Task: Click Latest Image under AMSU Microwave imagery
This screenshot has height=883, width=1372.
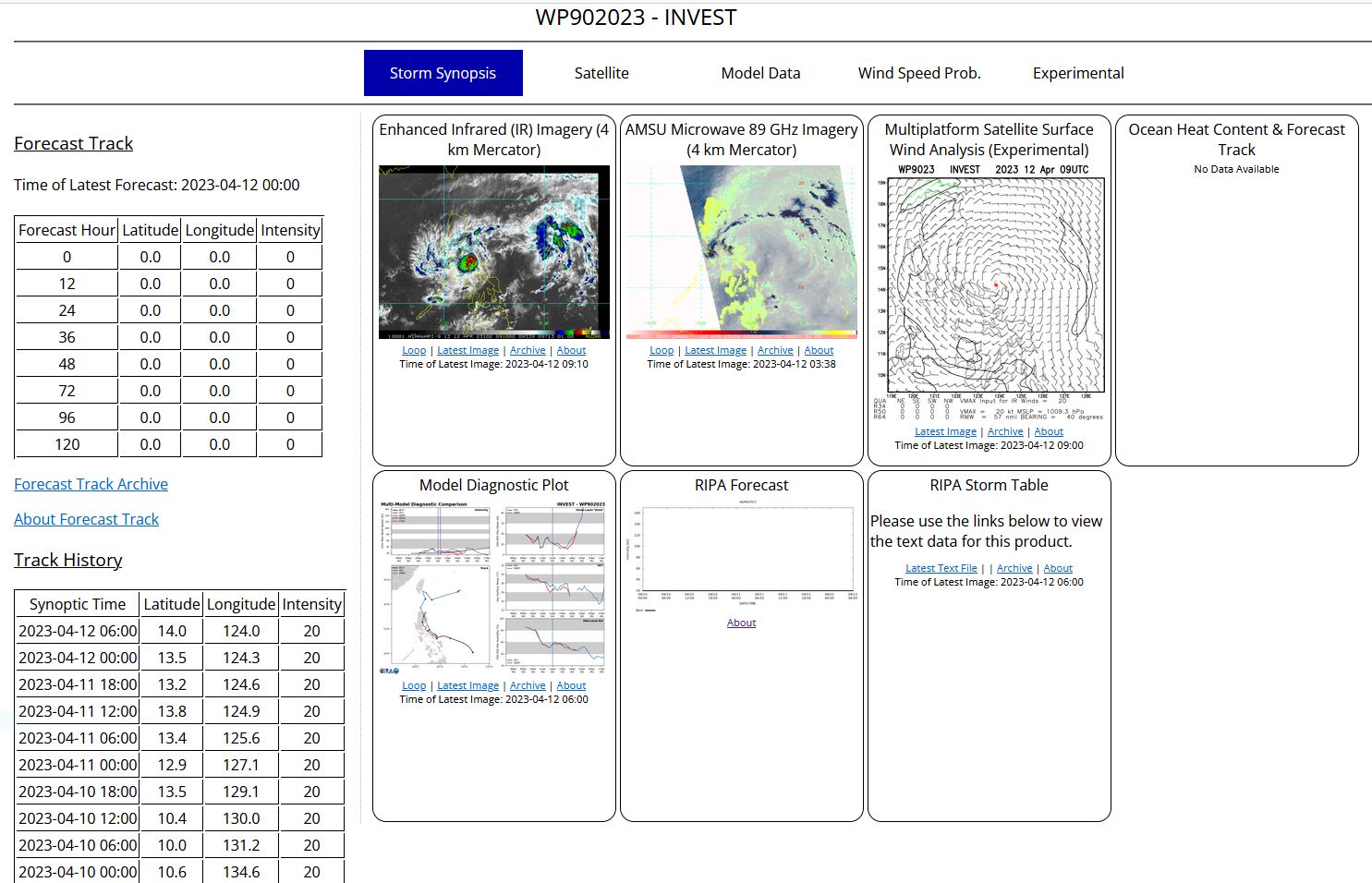Action: click(x=715, y=350)
